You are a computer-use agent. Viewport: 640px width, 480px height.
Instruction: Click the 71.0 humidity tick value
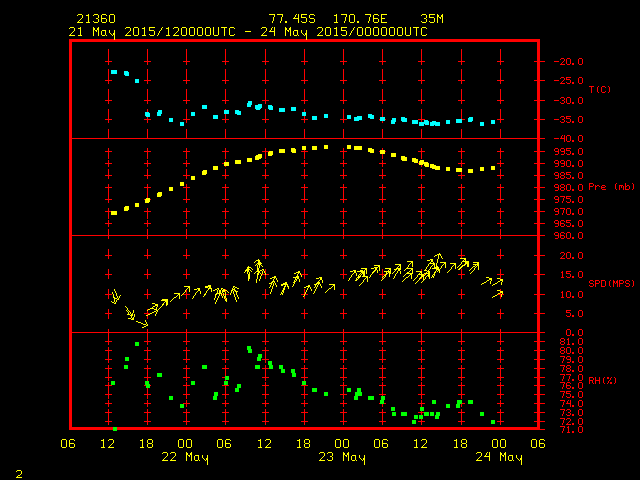[x=571, y=429]
